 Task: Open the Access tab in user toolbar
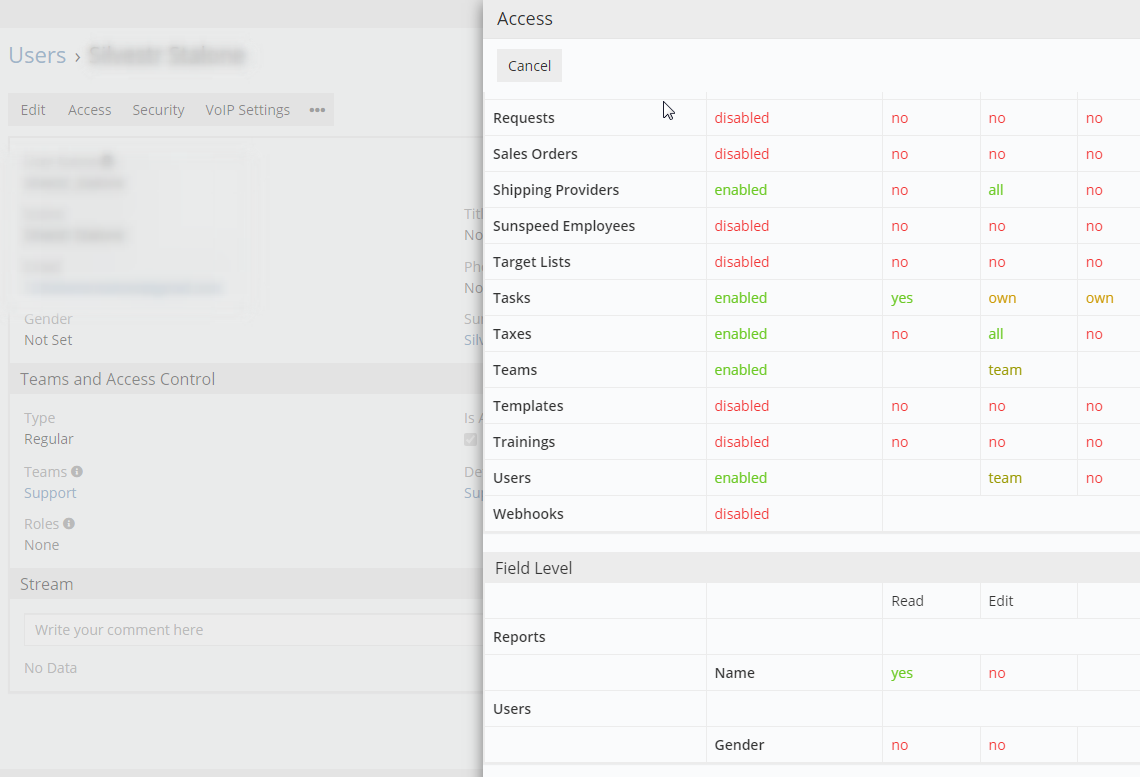click(x=89, y=110)
